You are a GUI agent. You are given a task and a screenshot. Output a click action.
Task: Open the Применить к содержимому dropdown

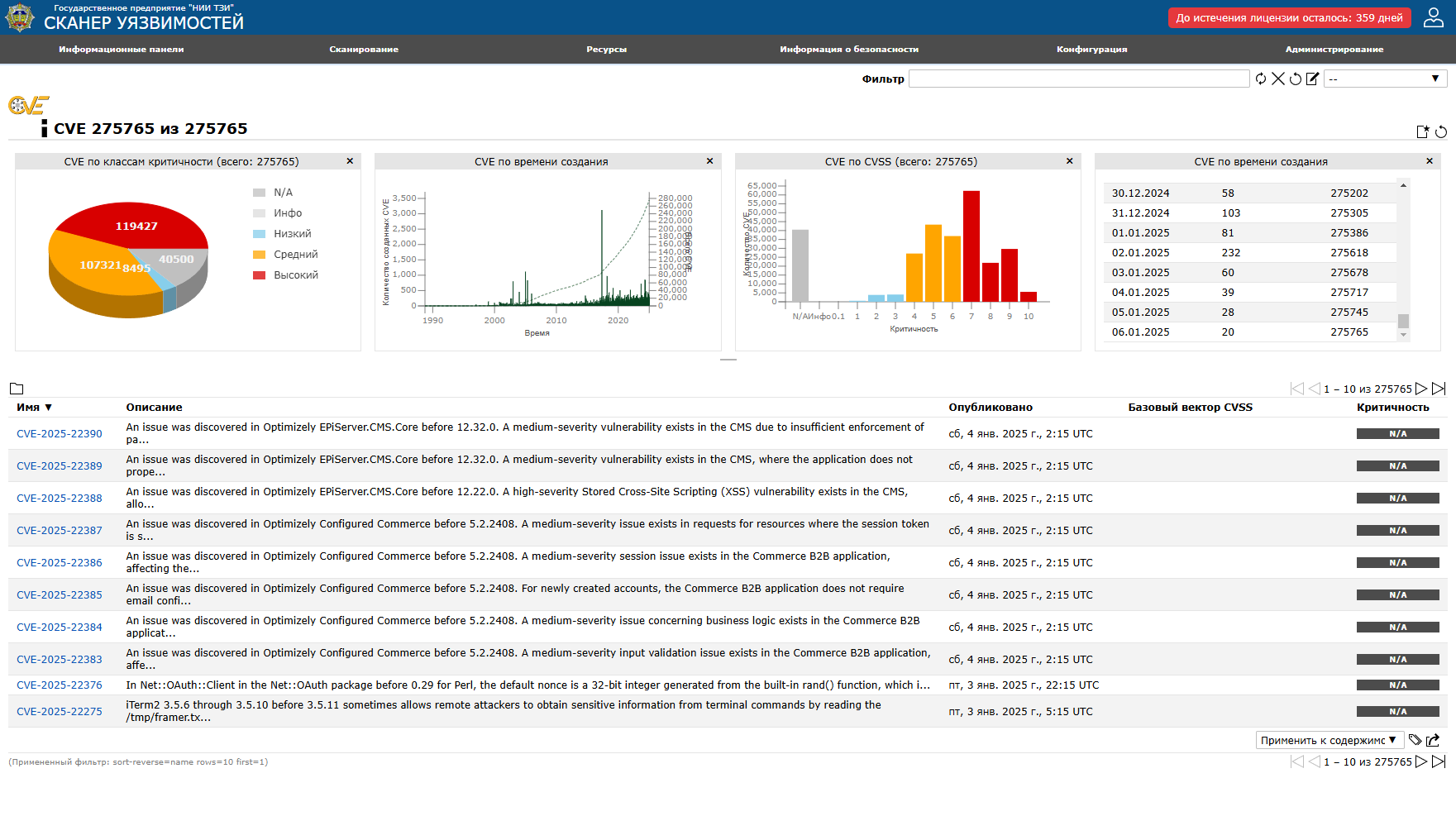point(1328,740)
